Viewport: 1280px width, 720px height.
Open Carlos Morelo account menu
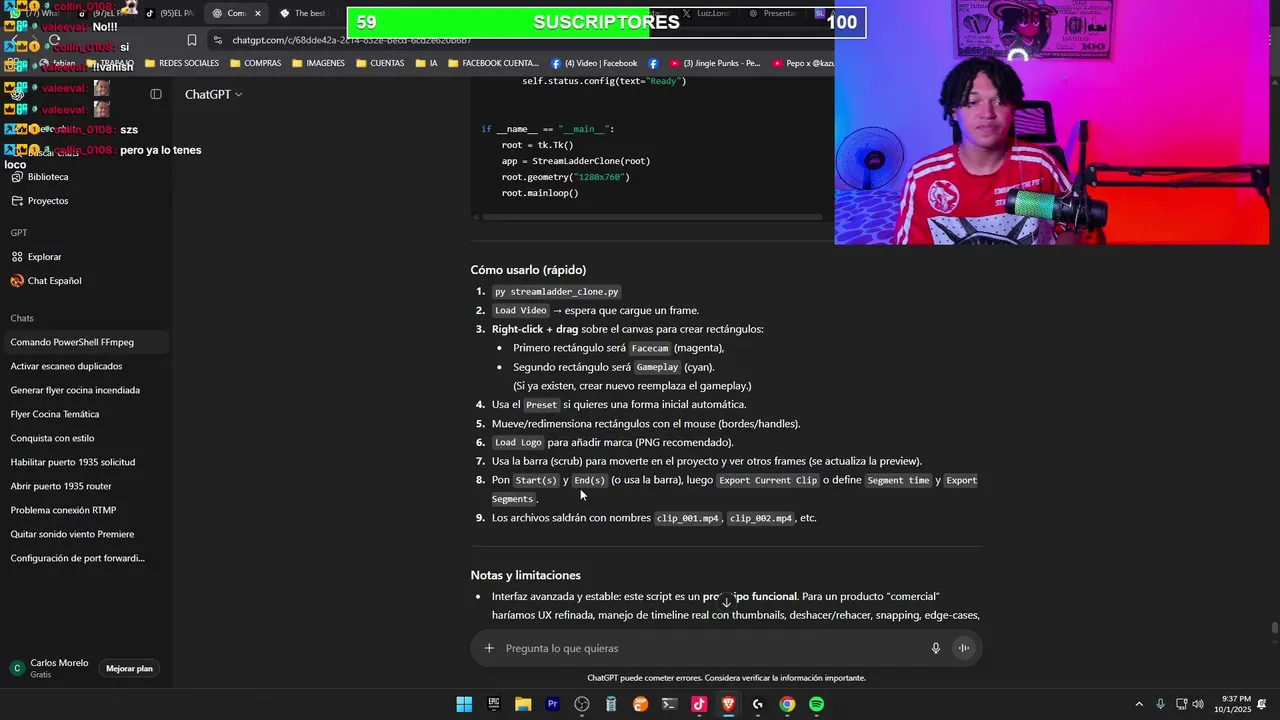coord(51,668)
